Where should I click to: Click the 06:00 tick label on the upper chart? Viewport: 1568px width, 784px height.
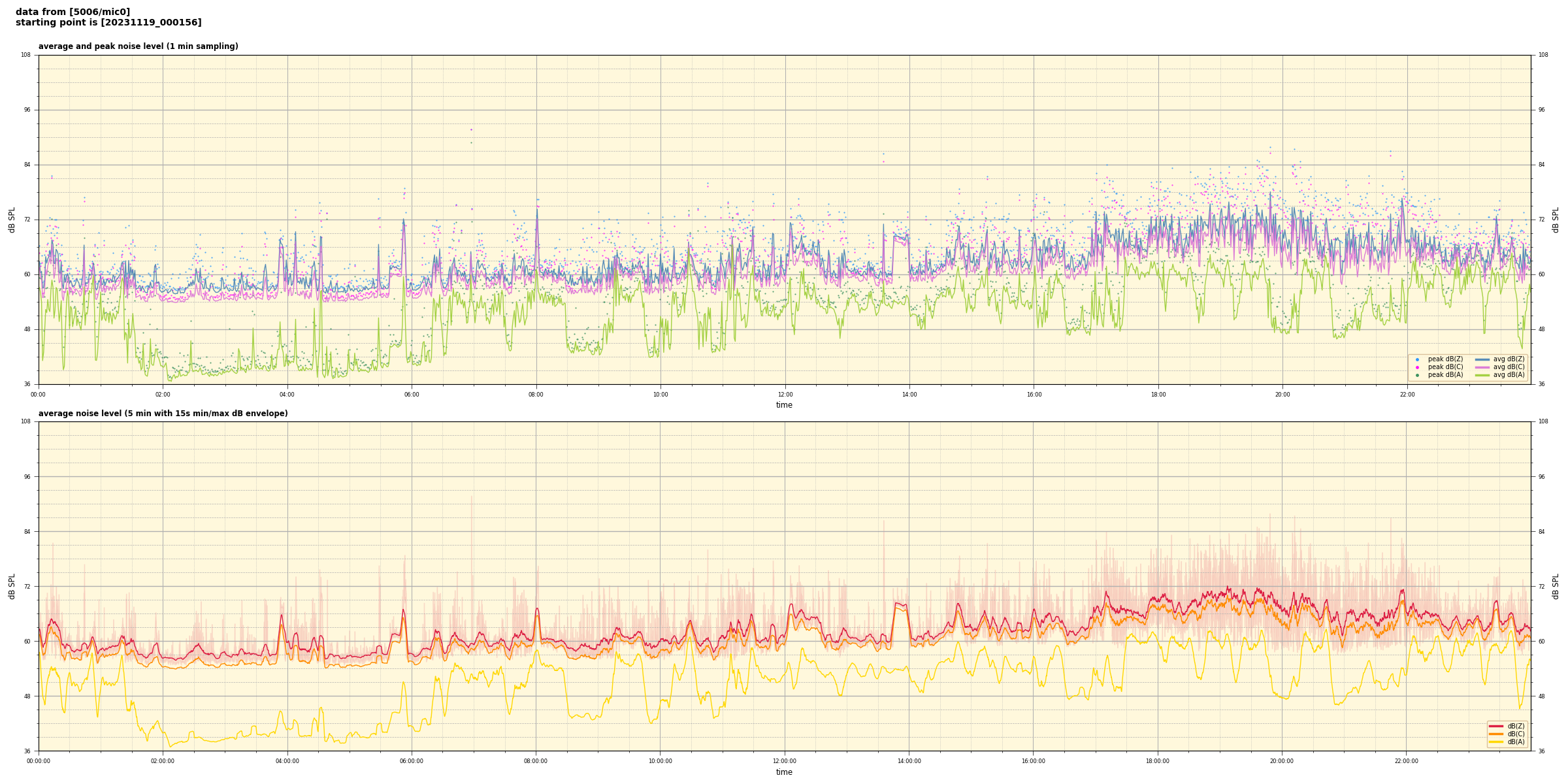point(412,395)
